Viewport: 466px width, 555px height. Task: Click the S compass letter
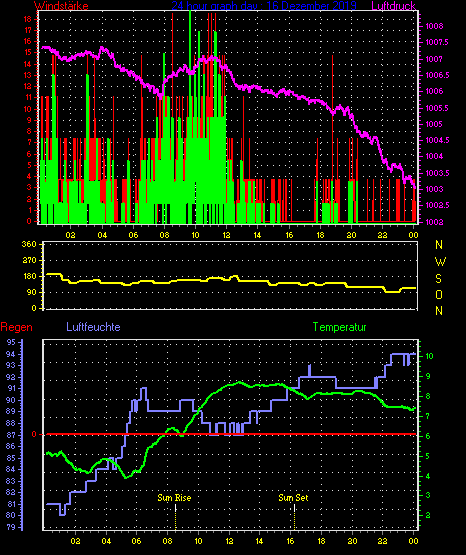pos(438,279)
